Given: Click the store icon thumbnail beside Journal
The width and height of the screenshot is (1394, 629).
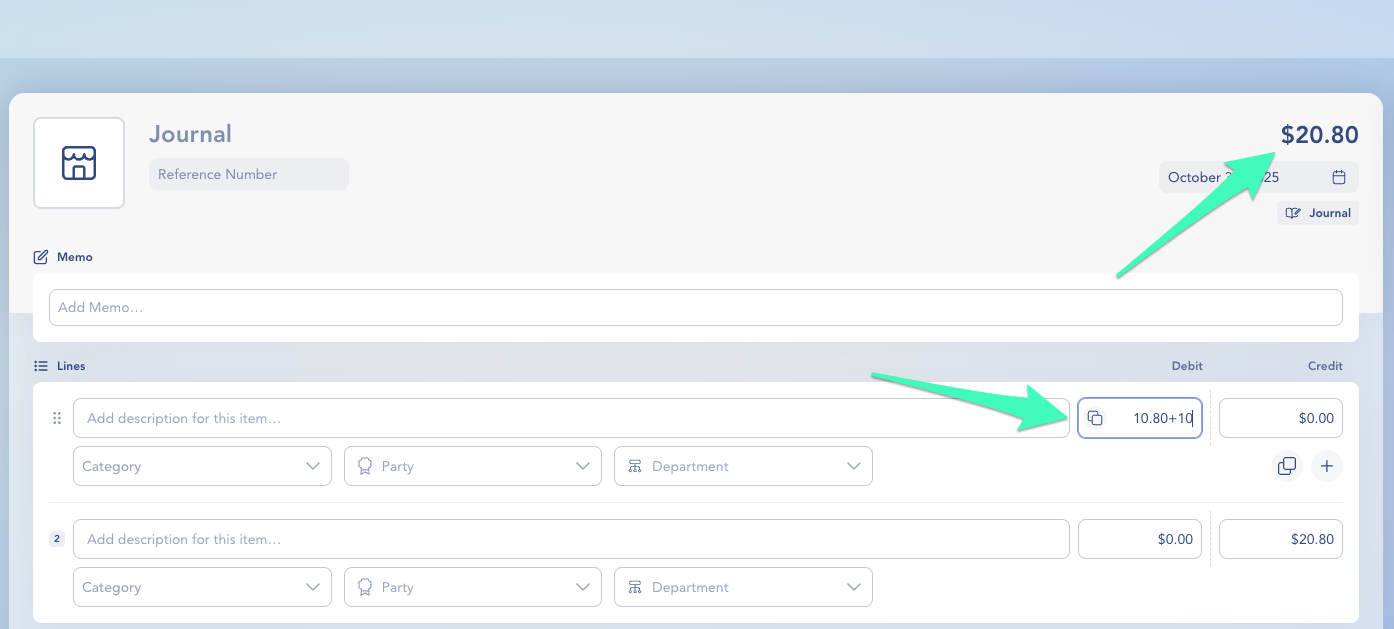Looking at the screenshot, I should click(x=79, y=163).
